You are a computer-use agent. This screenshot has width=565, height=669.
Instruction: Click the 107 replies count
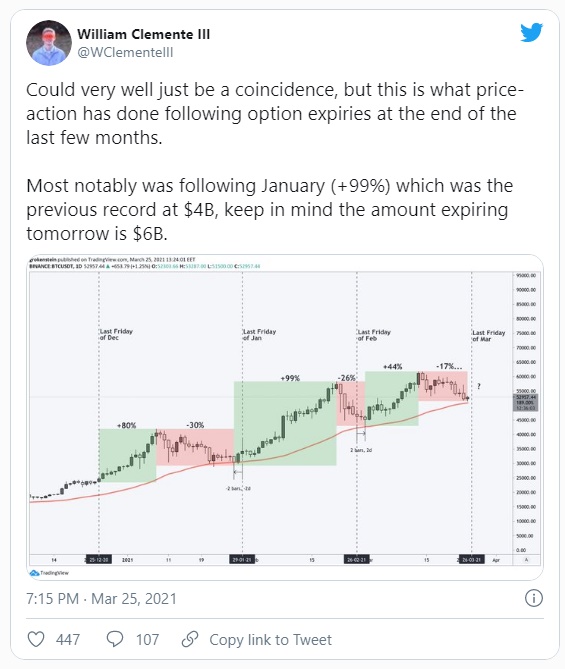148,640
